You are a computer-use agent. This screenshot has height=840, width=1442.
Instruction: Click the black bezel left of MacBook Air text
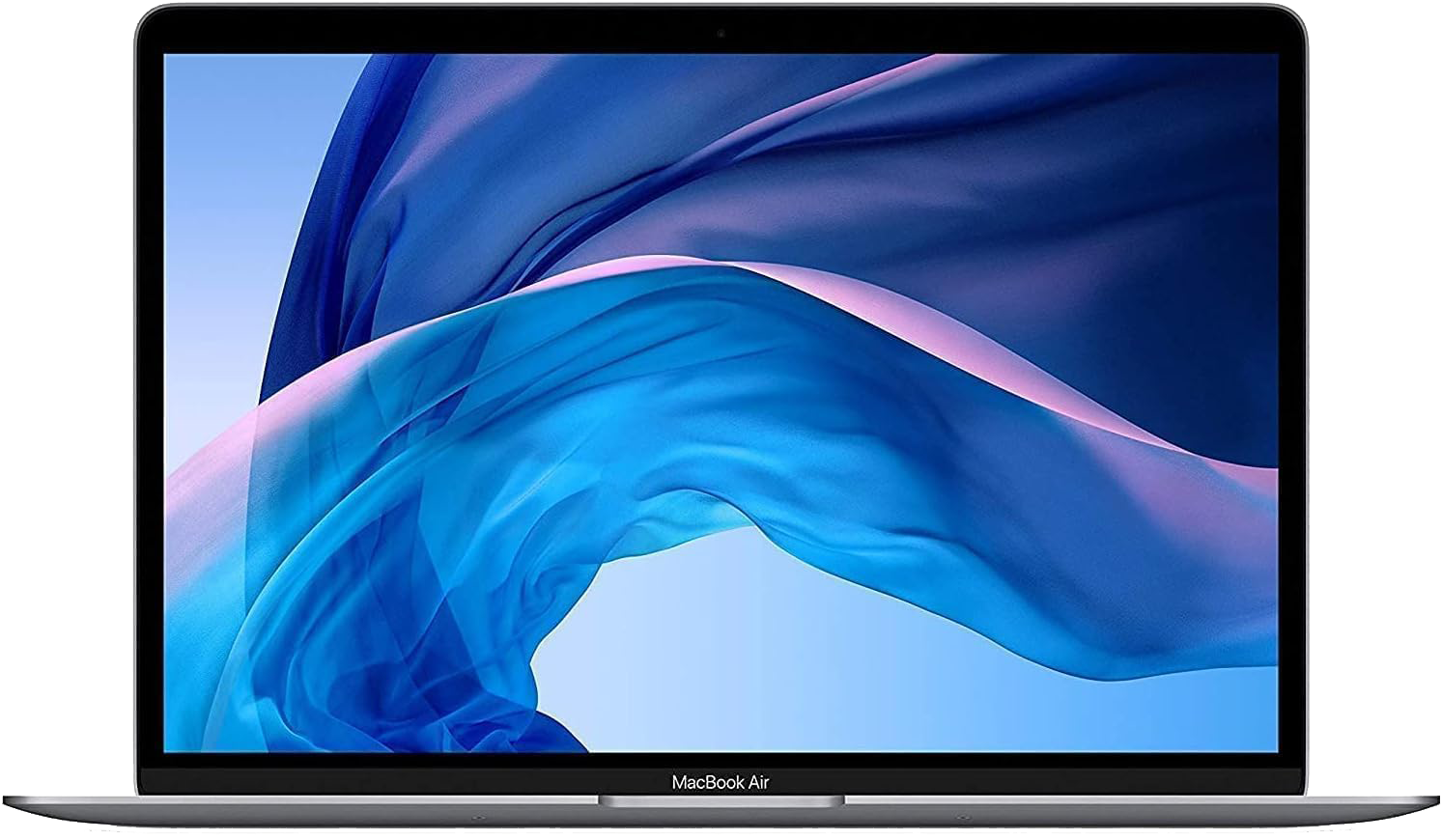click(x=386, y=781)
